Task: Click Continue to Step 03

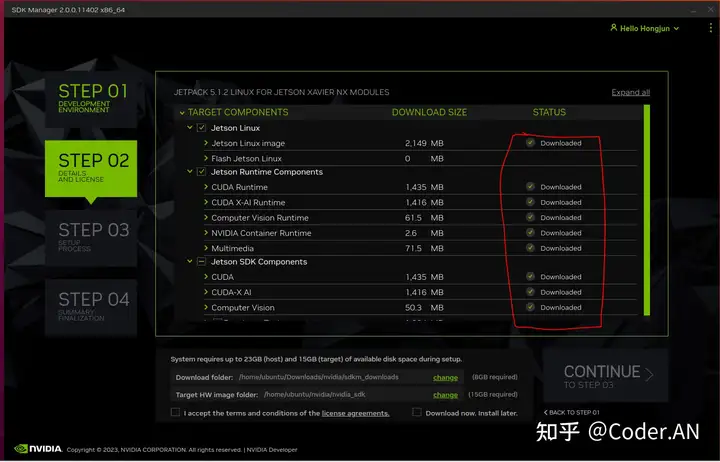Action: [605, 375]
